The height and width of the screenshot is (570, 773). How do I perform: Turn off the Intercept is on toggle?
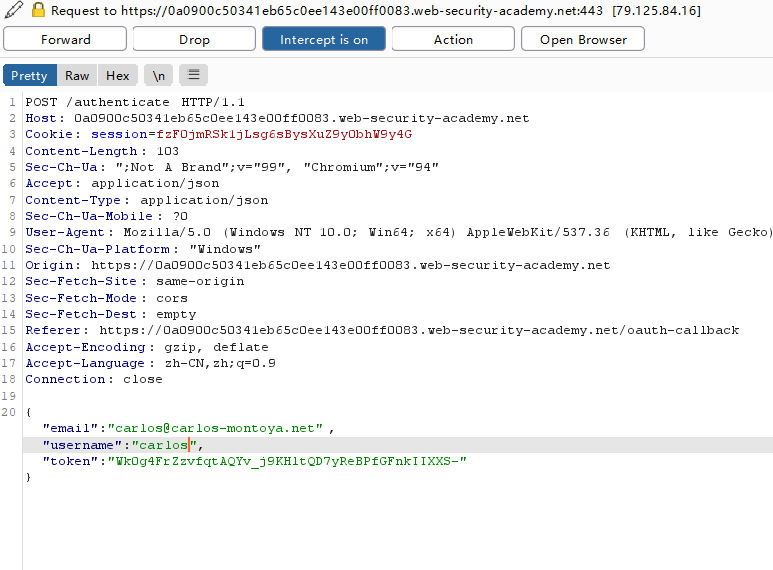pos(324,39)
